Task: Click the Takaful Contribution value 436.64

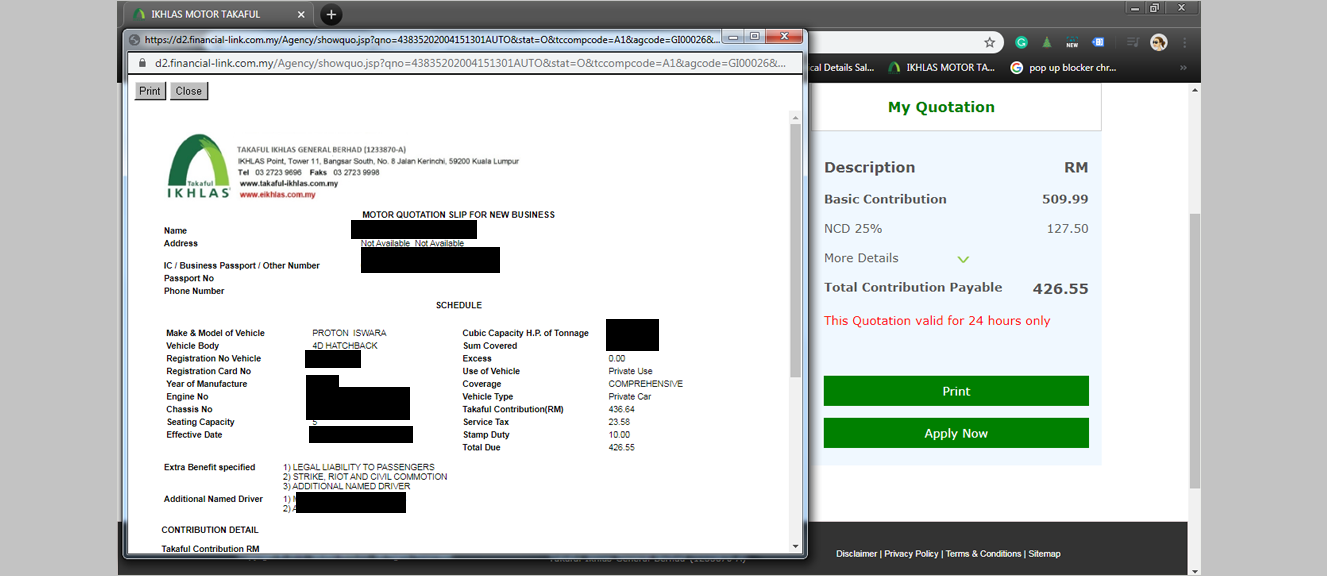Action: (621, 409)
